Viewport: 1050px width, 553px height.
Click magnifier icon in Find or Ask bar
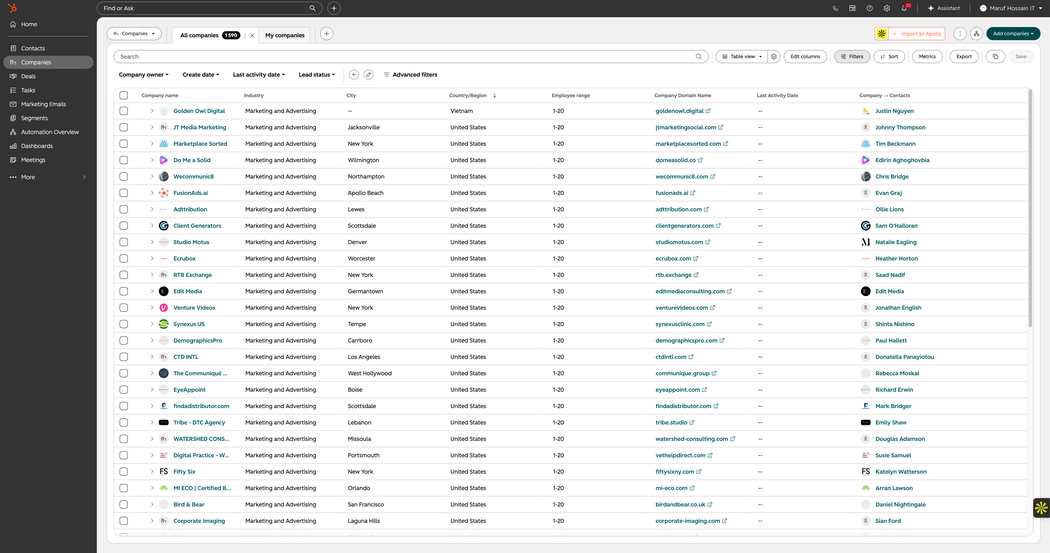(x=312, y=8)
